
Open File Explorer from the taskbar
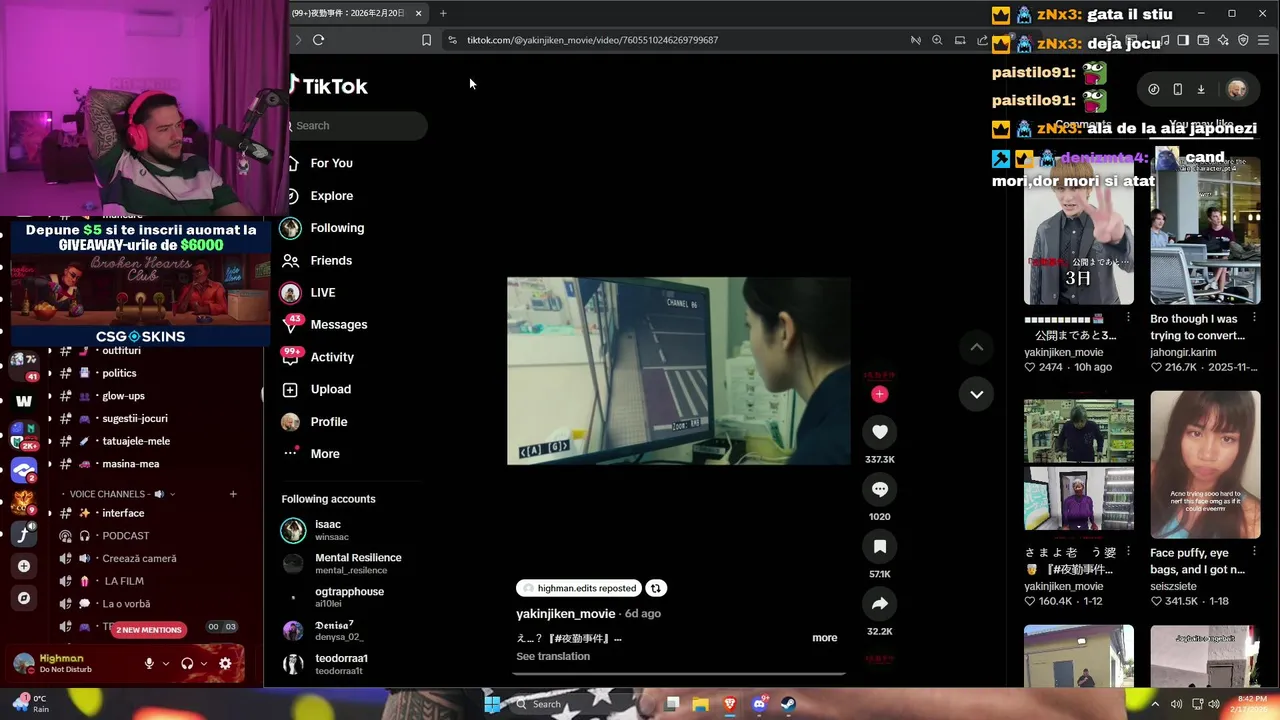point(701,704)
